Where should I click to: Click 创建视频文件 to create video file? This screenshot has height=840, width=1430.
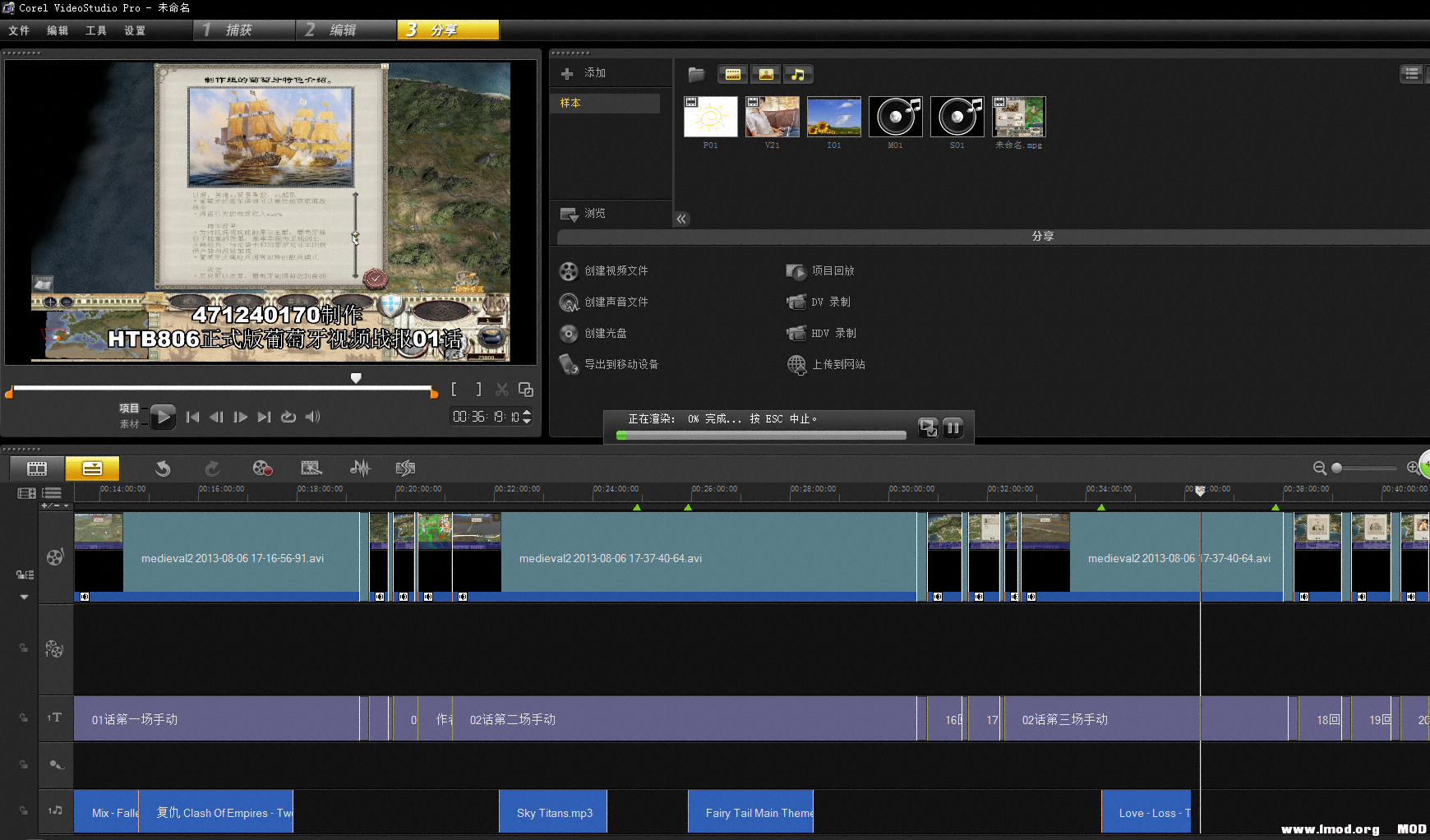click(616, 271)
